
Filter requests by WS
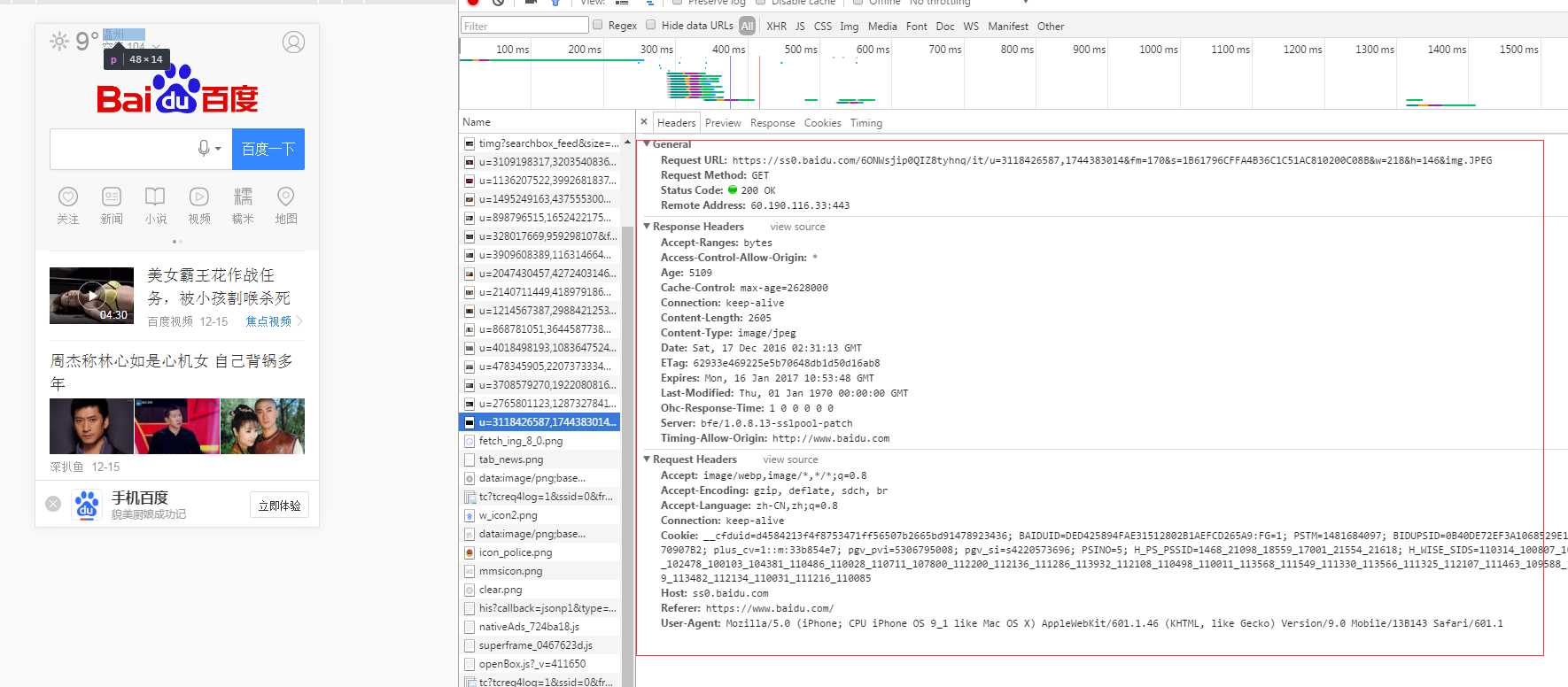(971, 27)
